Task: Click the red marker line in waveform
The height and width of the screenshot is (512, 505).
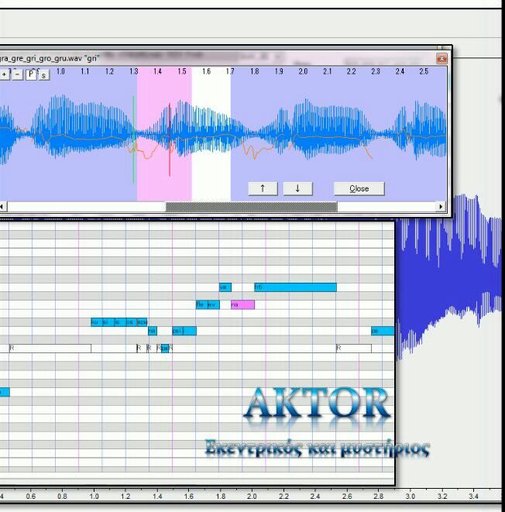Action: click(169, 140)
